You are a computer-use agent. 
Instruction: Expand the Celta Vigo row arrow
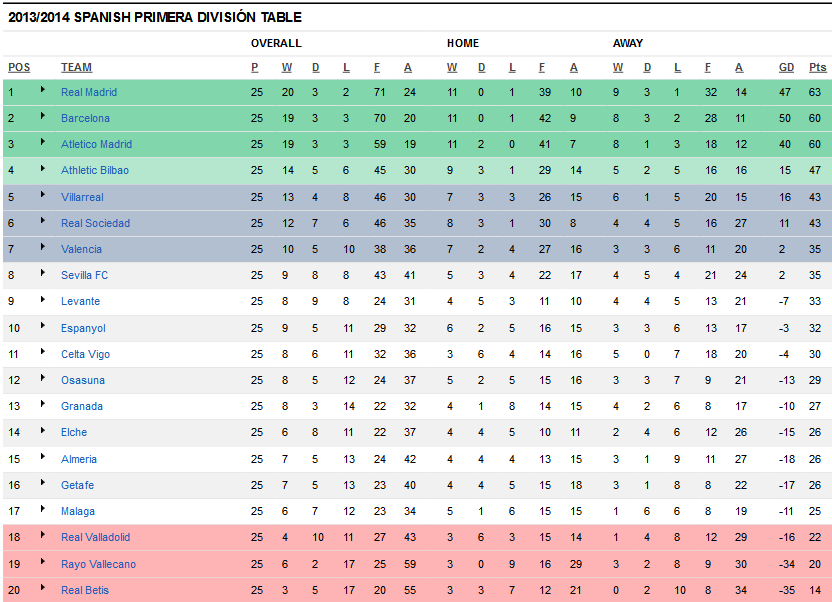[x=42, y=352]
